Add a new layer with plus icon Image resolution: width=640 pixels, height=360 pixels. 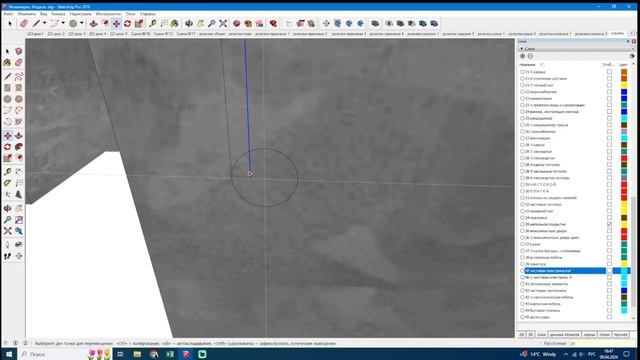point(522,56)
